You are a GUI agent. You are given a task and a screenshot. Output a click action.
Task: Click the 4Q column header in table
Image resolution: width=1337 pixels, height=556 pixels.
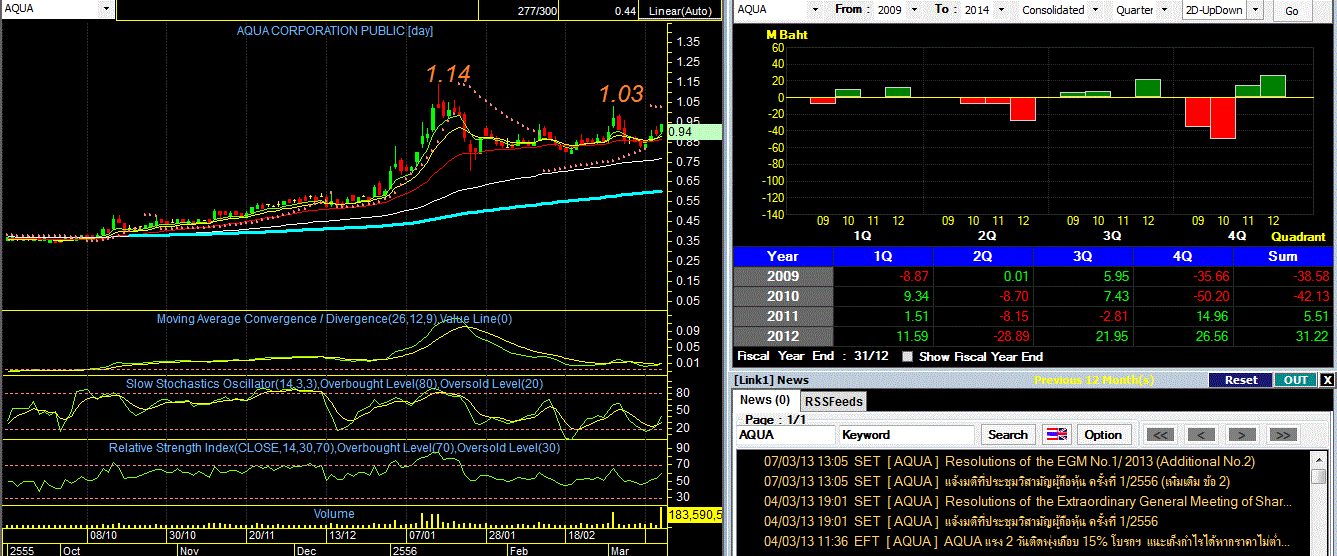tap(1183, 256)
